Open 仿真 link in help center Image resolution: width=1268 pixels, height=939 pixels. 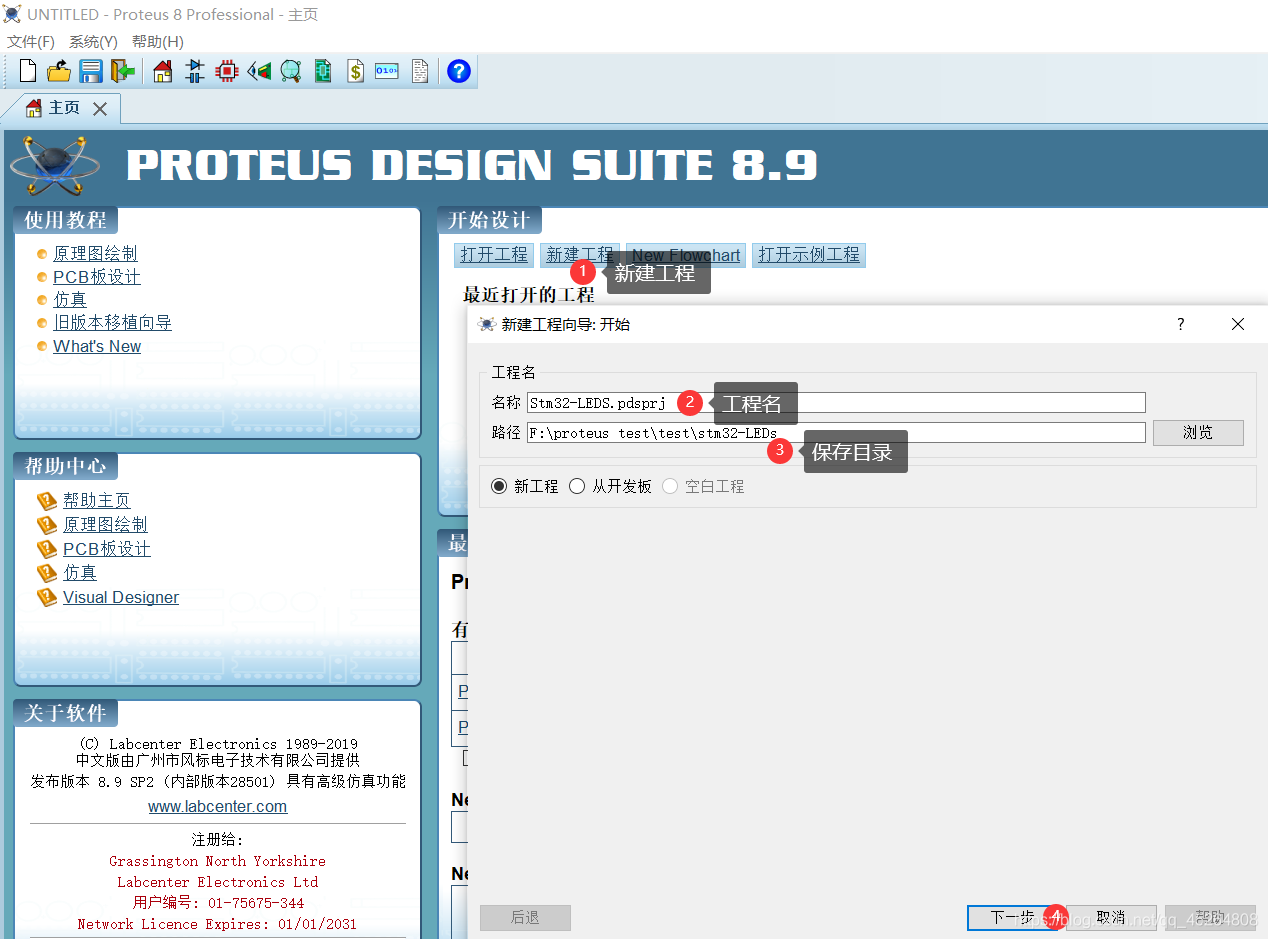pos(80,573)
